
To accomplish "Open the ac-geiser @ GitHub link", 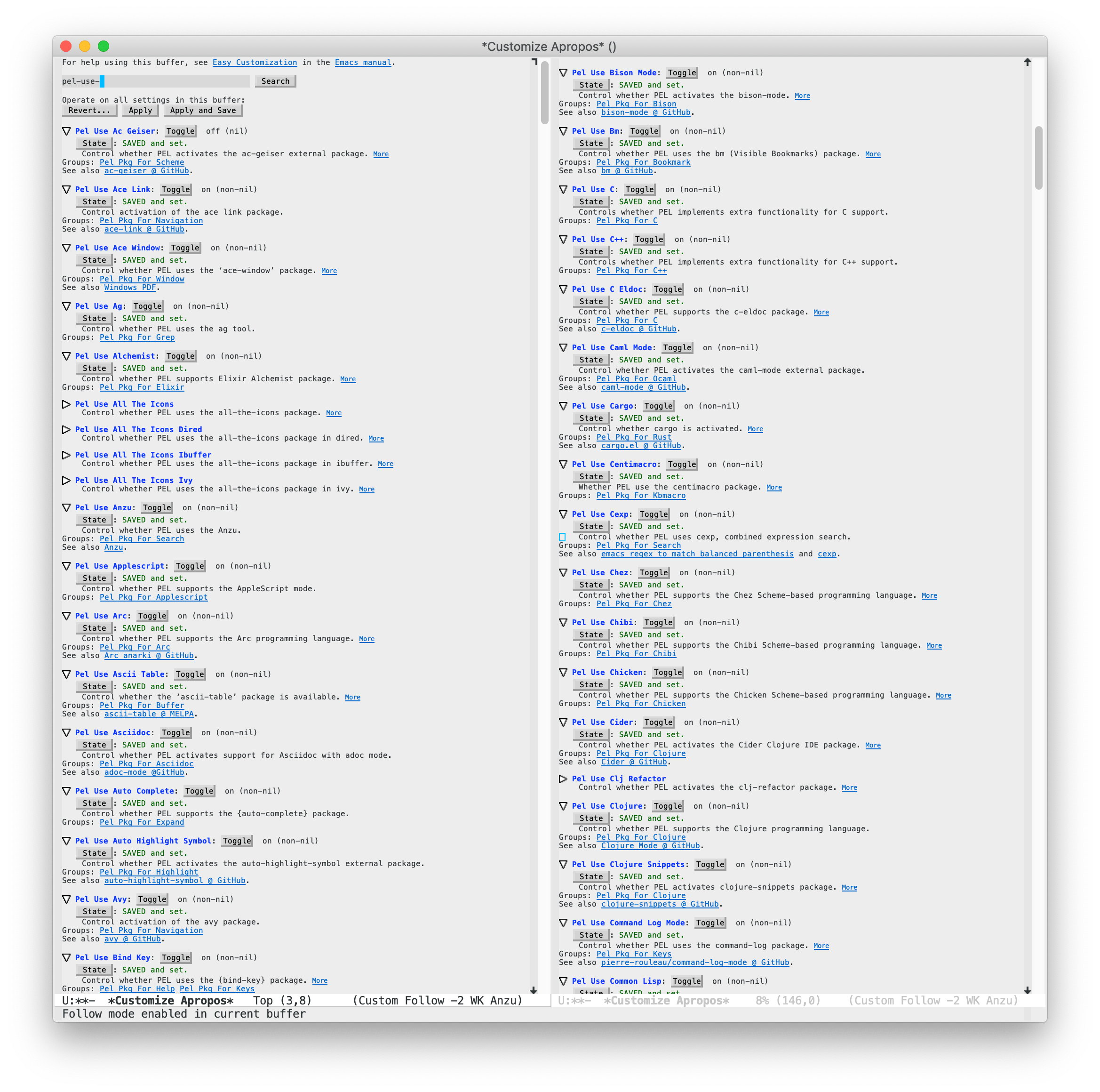I will click(x=146, y=171).
